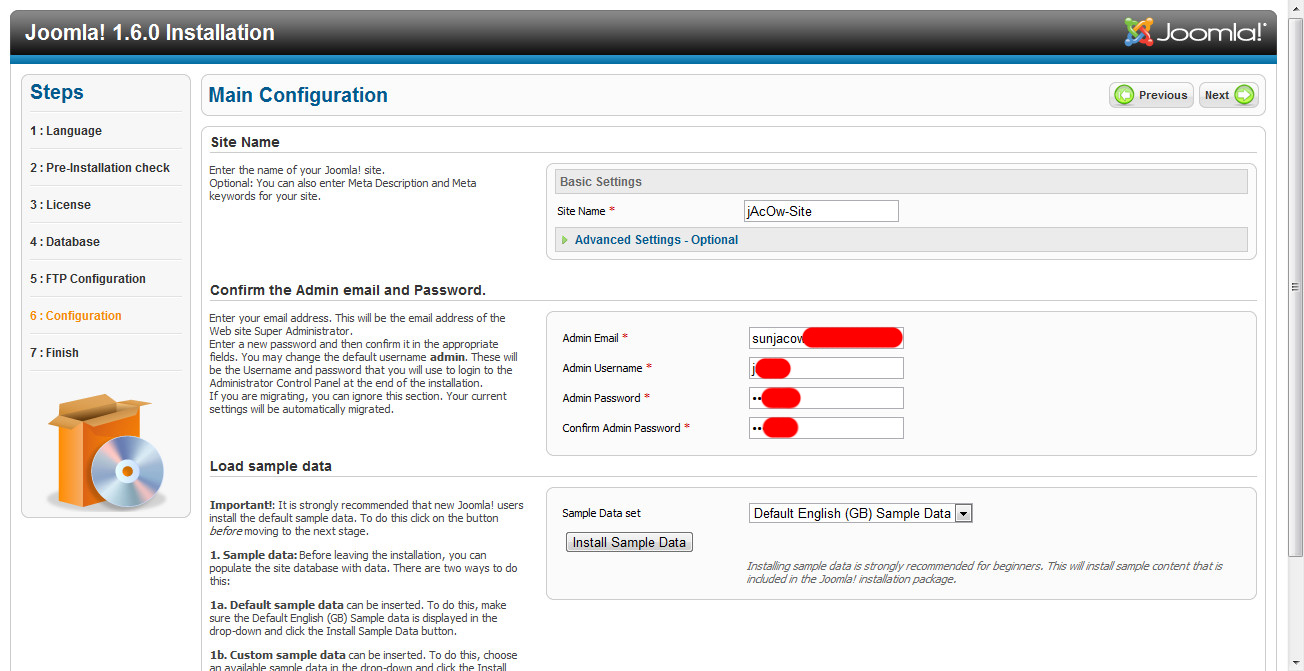The image size is (1304, 671).
Task: Proceed to the Next installation step
Action: click(x=1229, y=95)
